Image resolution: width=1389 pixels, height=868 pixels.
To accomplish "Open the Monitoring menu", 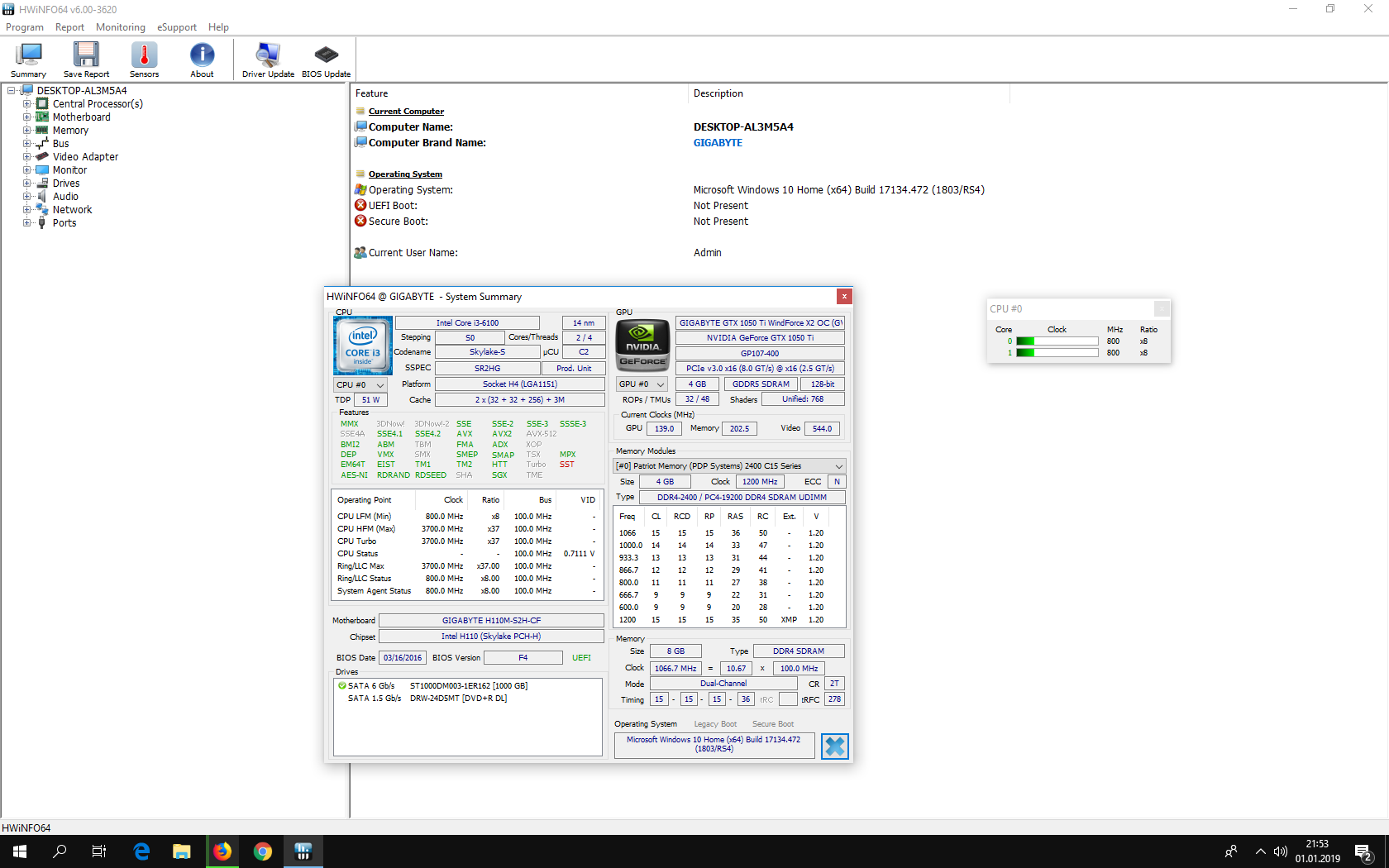I will point(120,27).
